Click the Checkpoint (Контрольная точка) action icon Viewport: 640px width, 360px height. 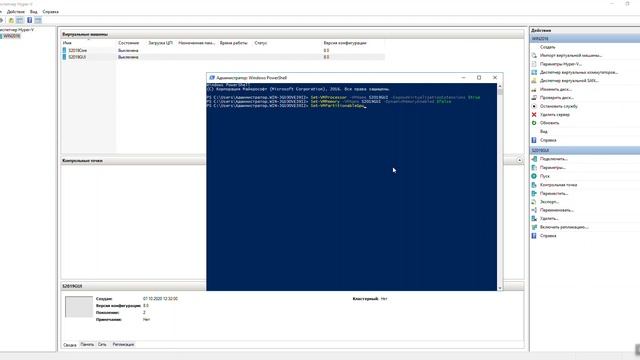pyautogui.click(x=534, y=185)
